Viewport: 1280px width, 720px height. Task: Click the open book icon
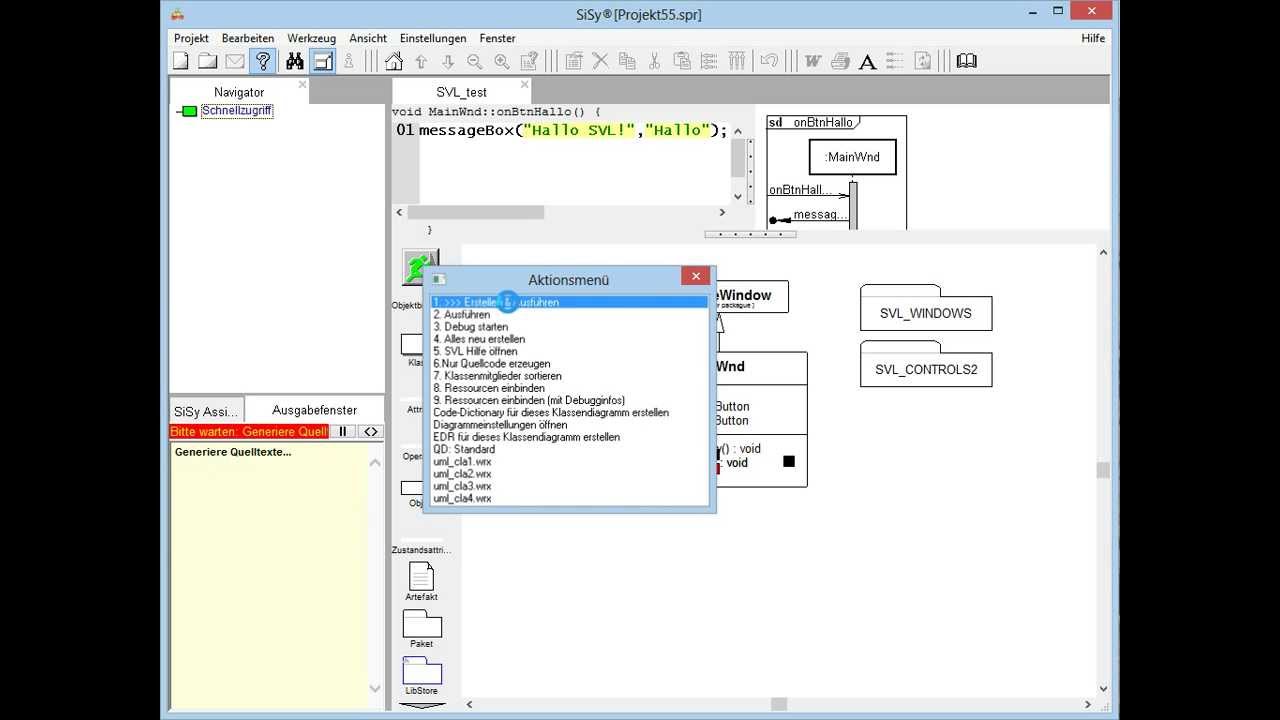[966, 61]
